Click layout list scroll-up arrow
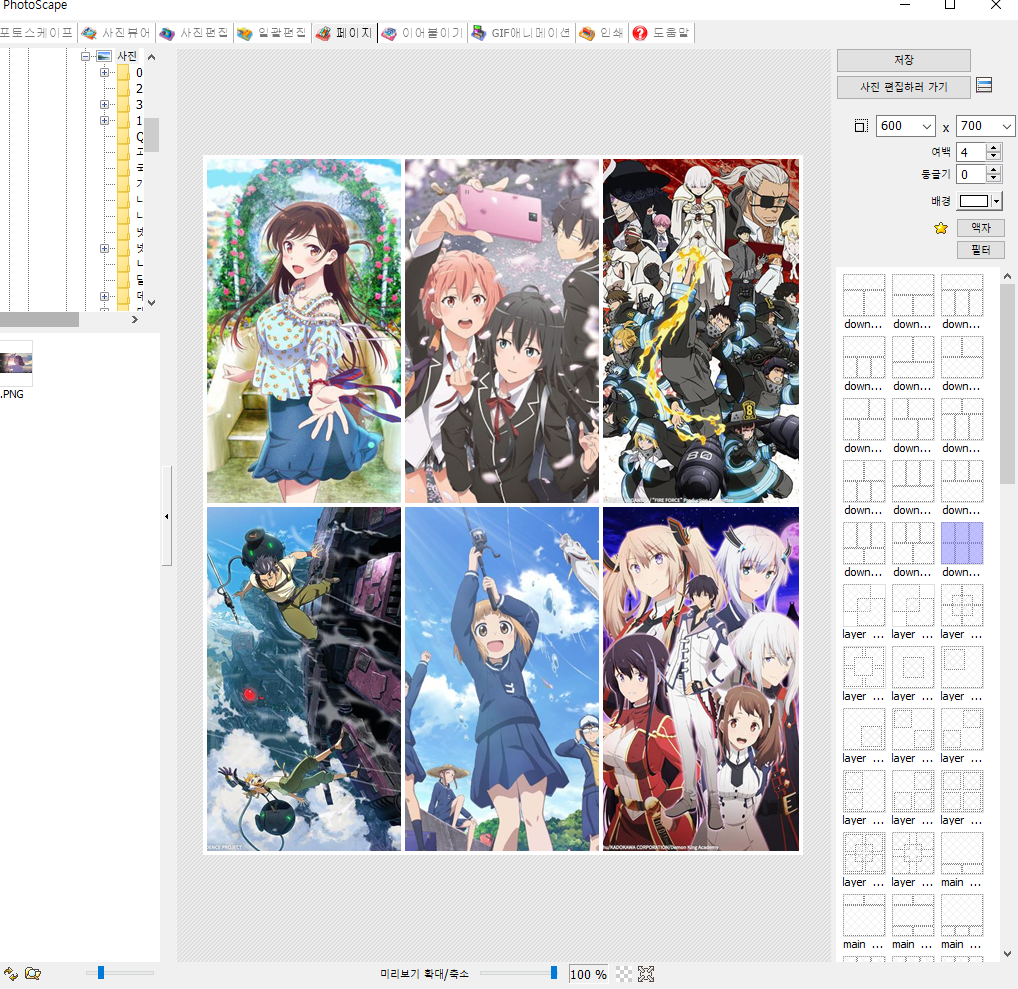 [x=1007, y=276]
